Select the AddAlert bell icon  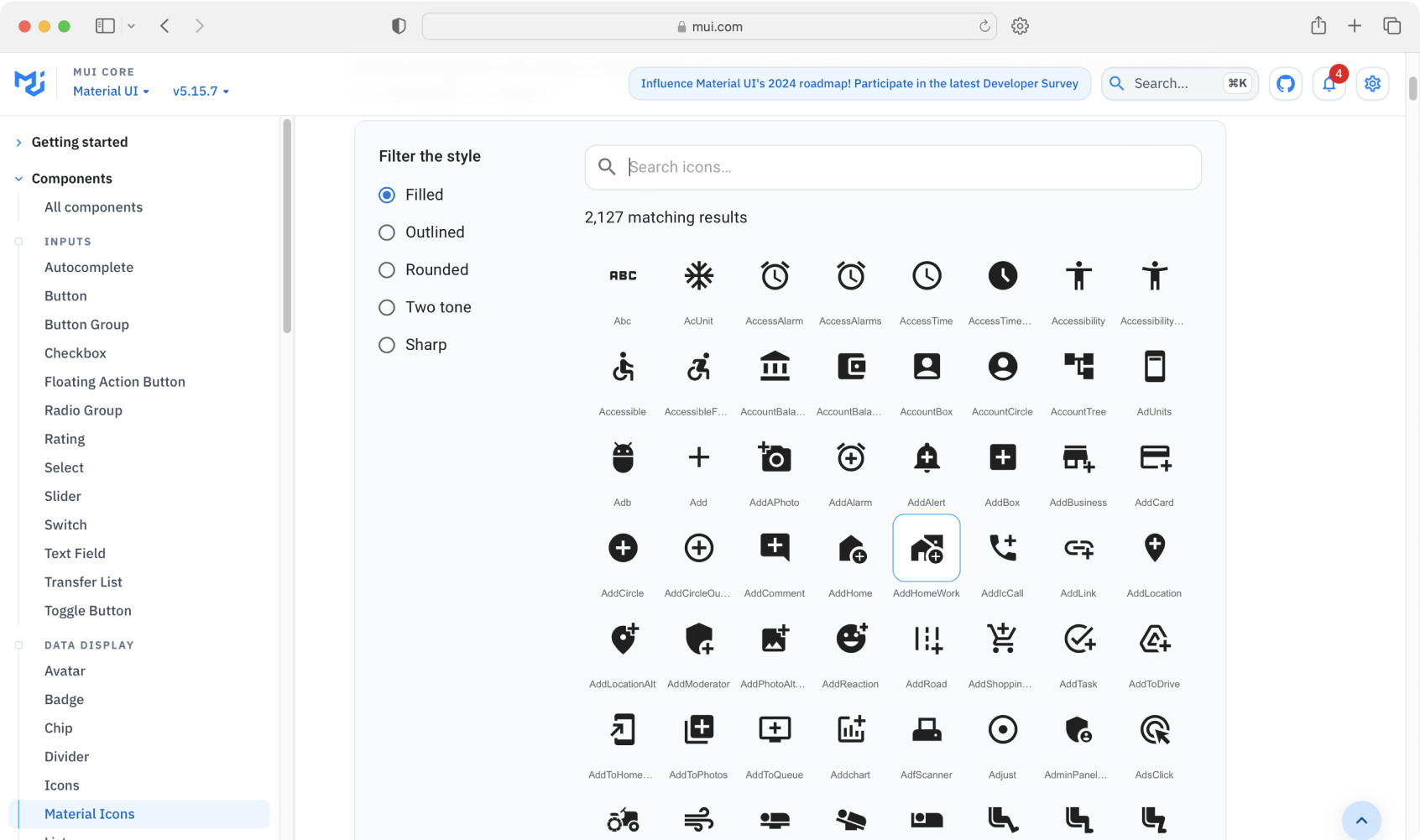(x=927, y=457)
